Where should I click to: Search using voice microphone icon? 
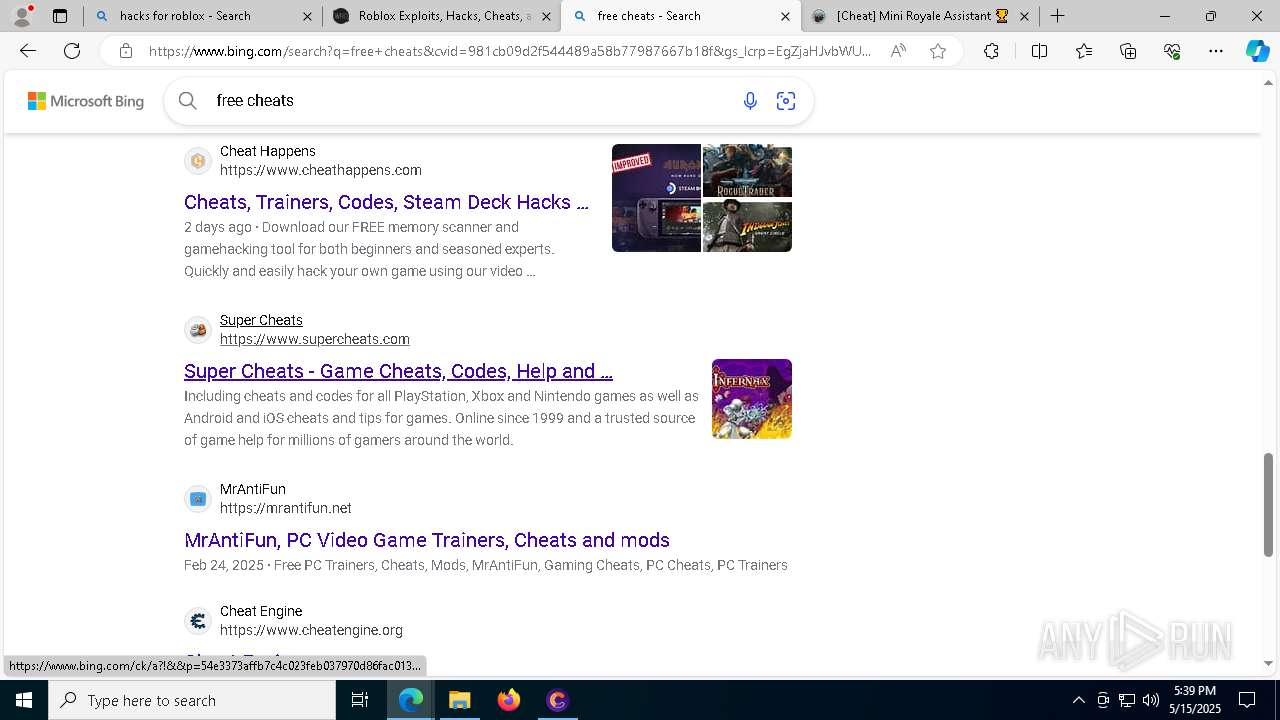[750, 100]
